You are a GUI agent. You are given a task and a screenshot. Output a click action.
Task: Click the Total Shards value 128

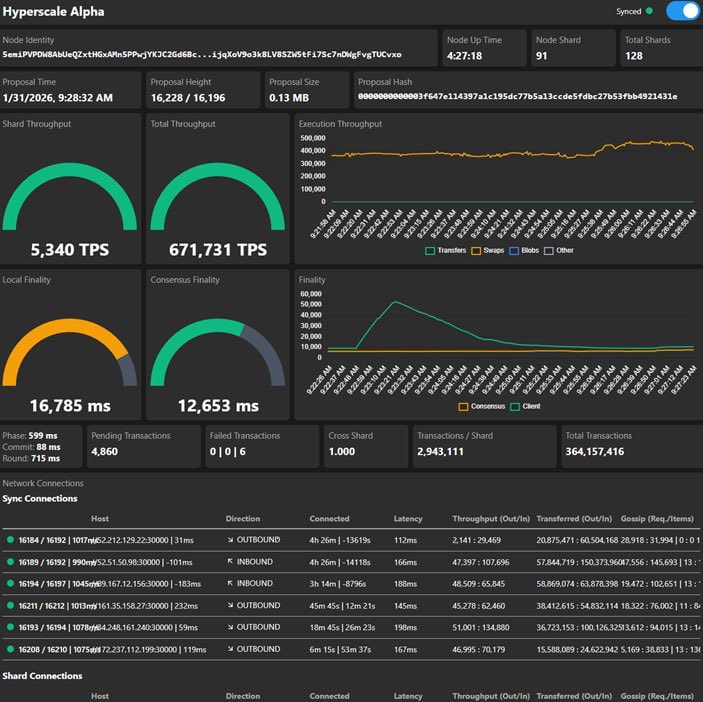[x=634, y=56]
